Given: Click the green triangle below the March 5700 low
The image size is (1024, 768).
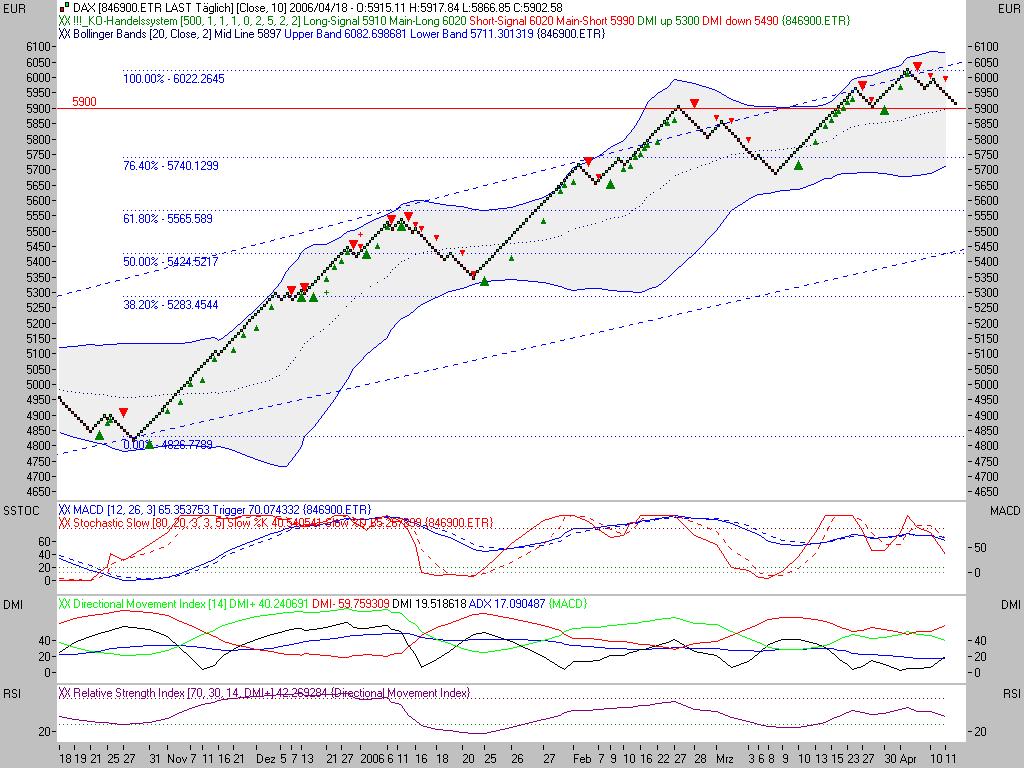Looking at the screenshot, I should tap(798, 166).
